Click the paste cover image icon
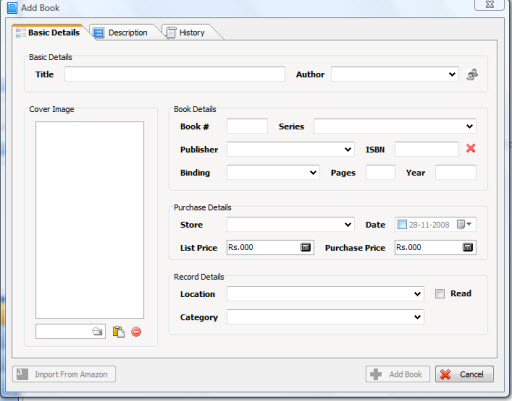 pyautogui.click(x=119, y=332)
